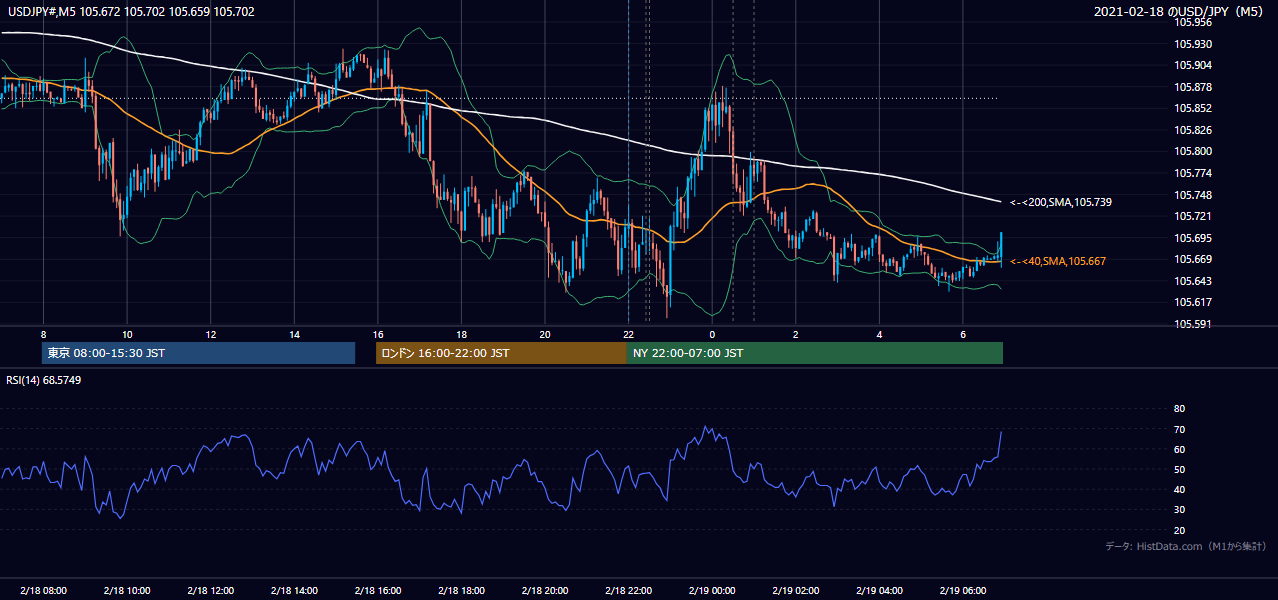
Task: Click price axis label 105.695
Action: pos(1193,238)
